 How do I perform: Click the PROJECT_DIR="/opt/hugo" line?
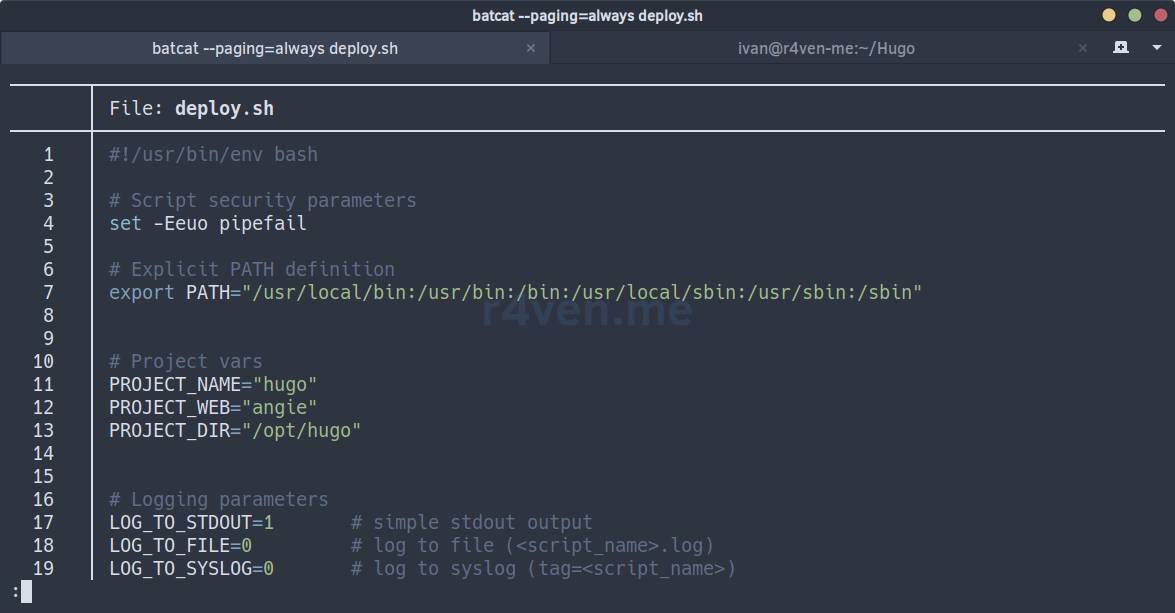coord(234,431)
